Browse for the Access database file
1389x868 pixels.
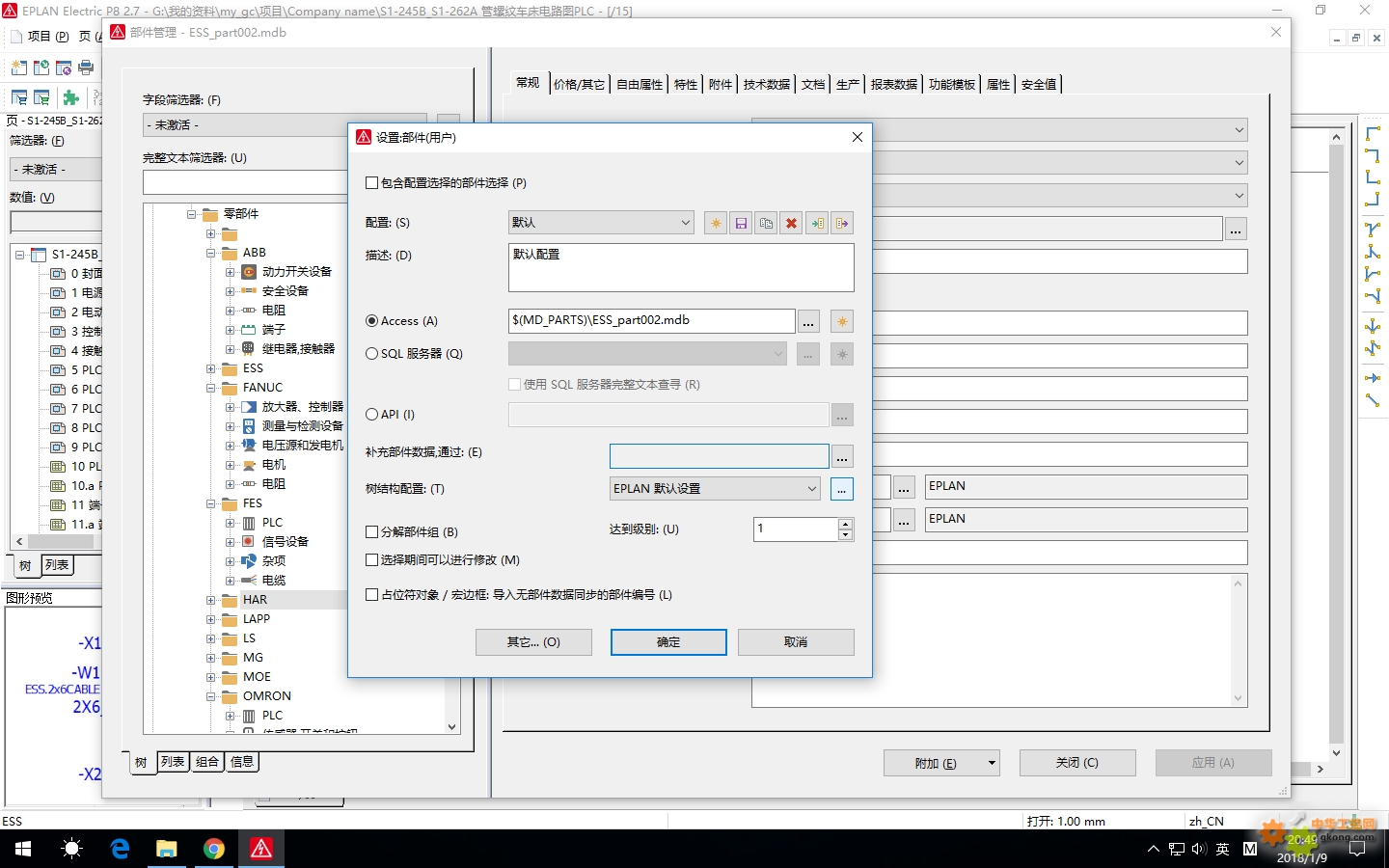[x=809, y=321]
